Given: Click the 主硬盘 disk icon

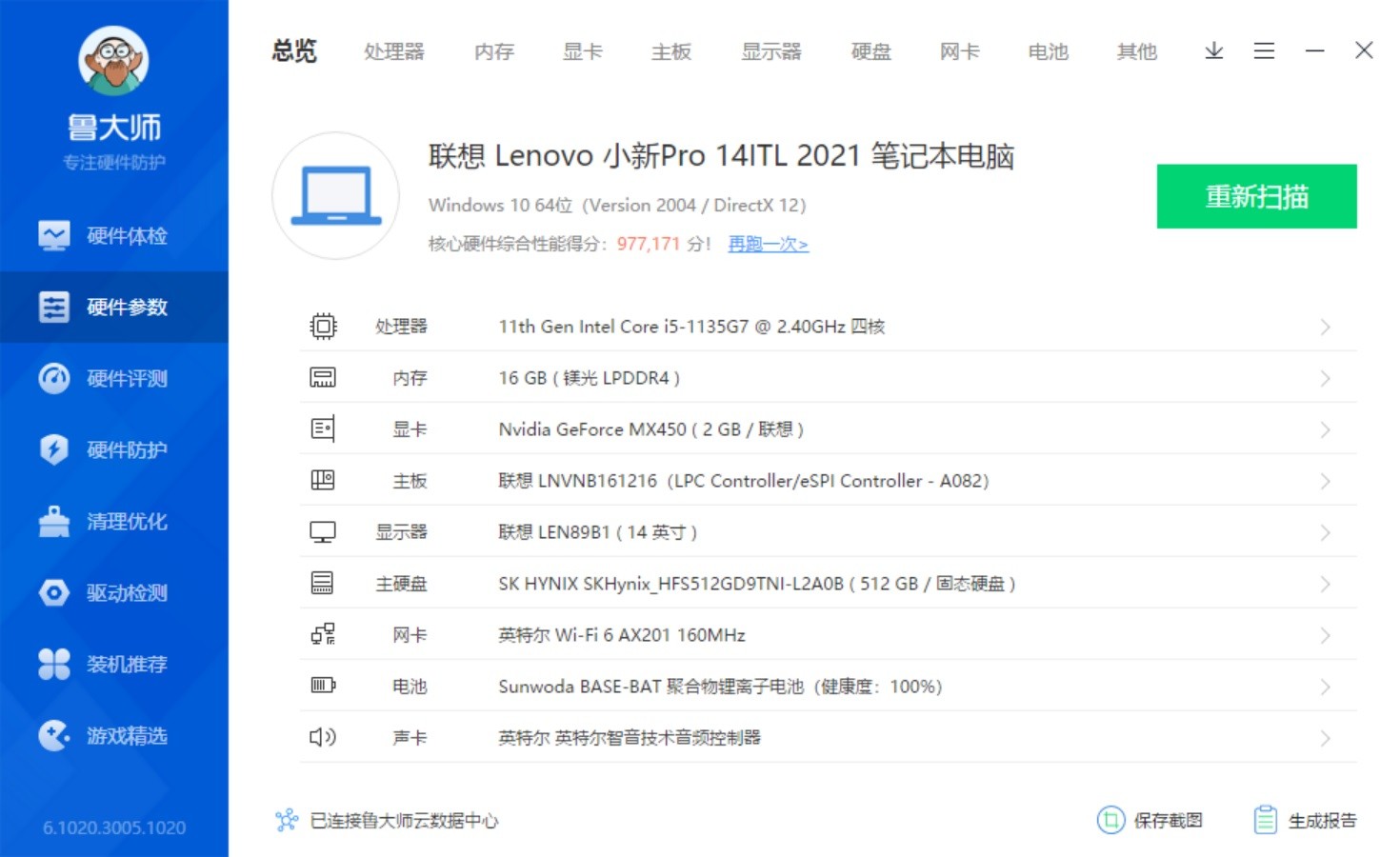Looking at the screenshot, I should pos(323,584).
